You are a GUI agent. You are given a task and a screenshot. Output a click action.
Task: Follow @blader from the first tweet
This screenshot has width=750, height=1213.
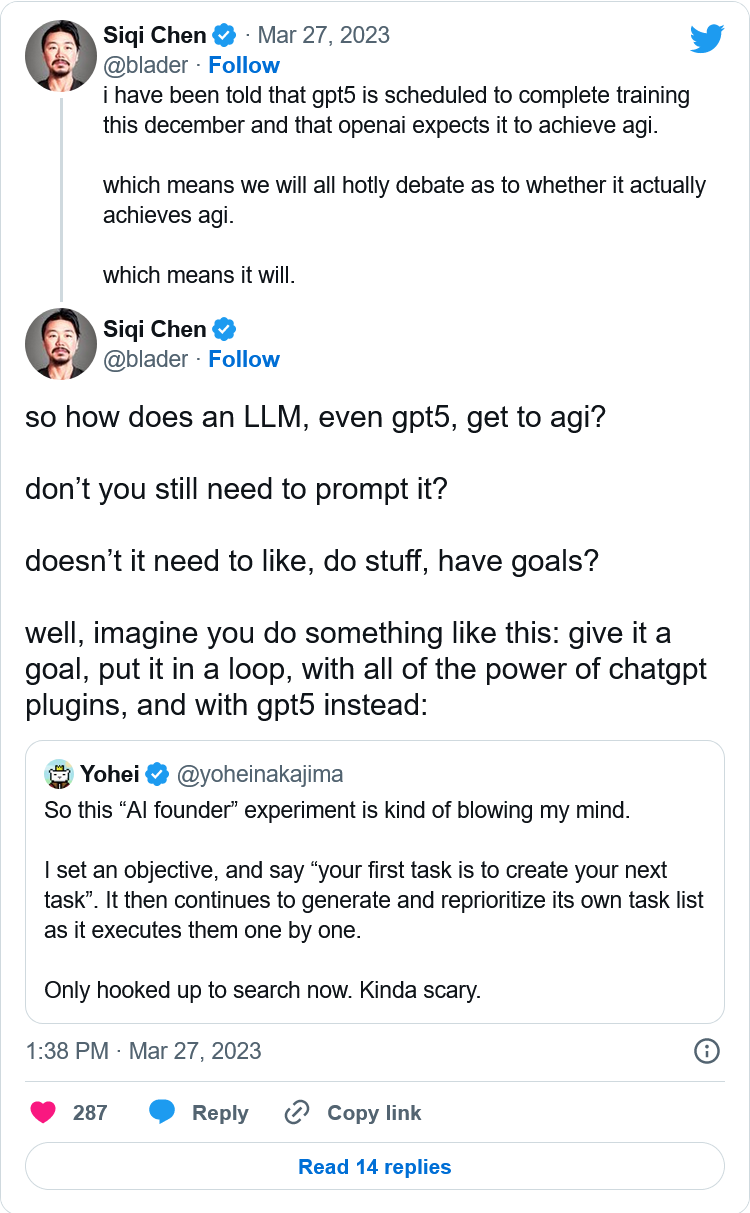[x=243, y=65]
